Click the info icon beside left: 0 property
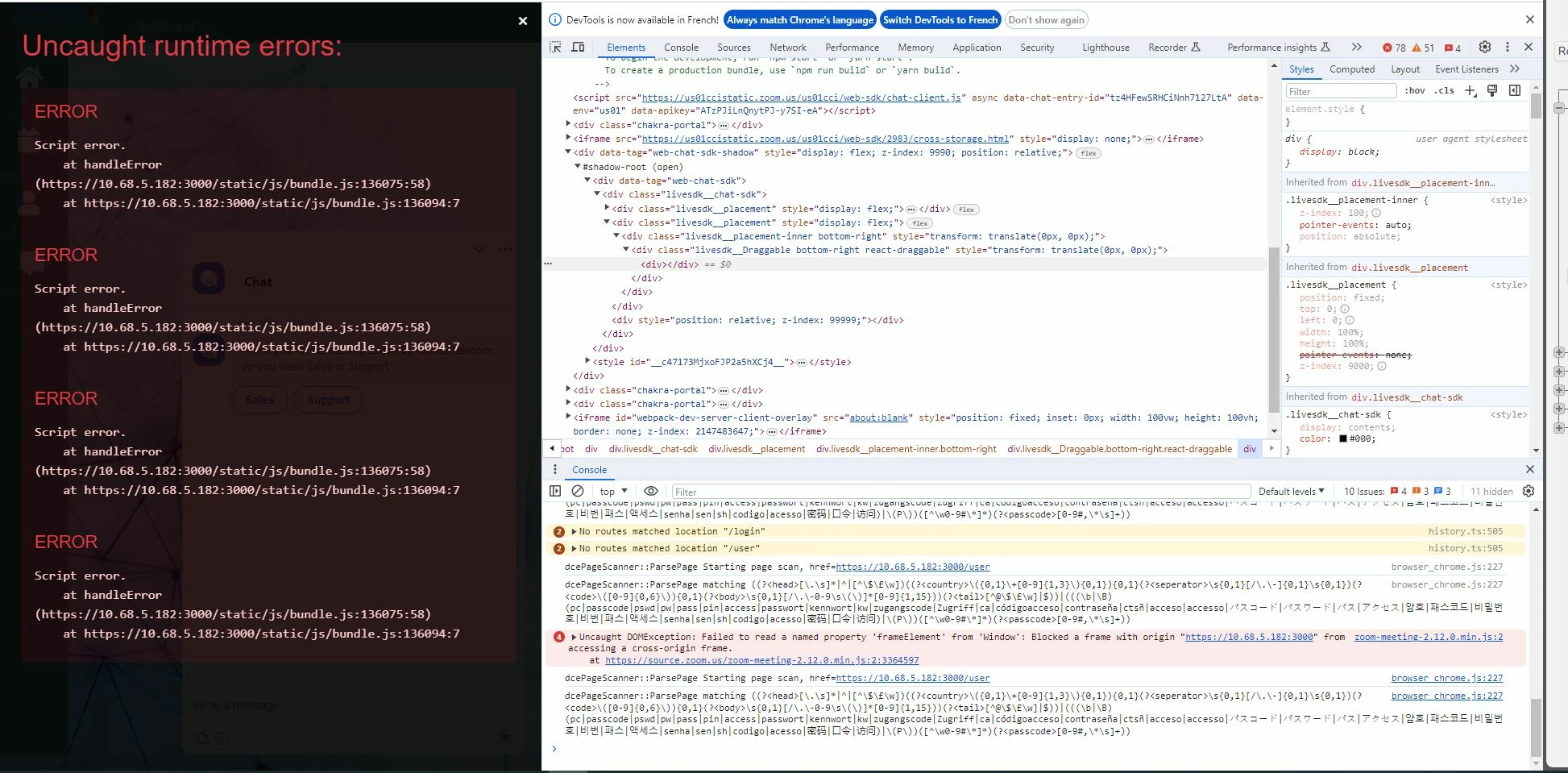This screenshot has height=773, width=1568. [1350, 321]
